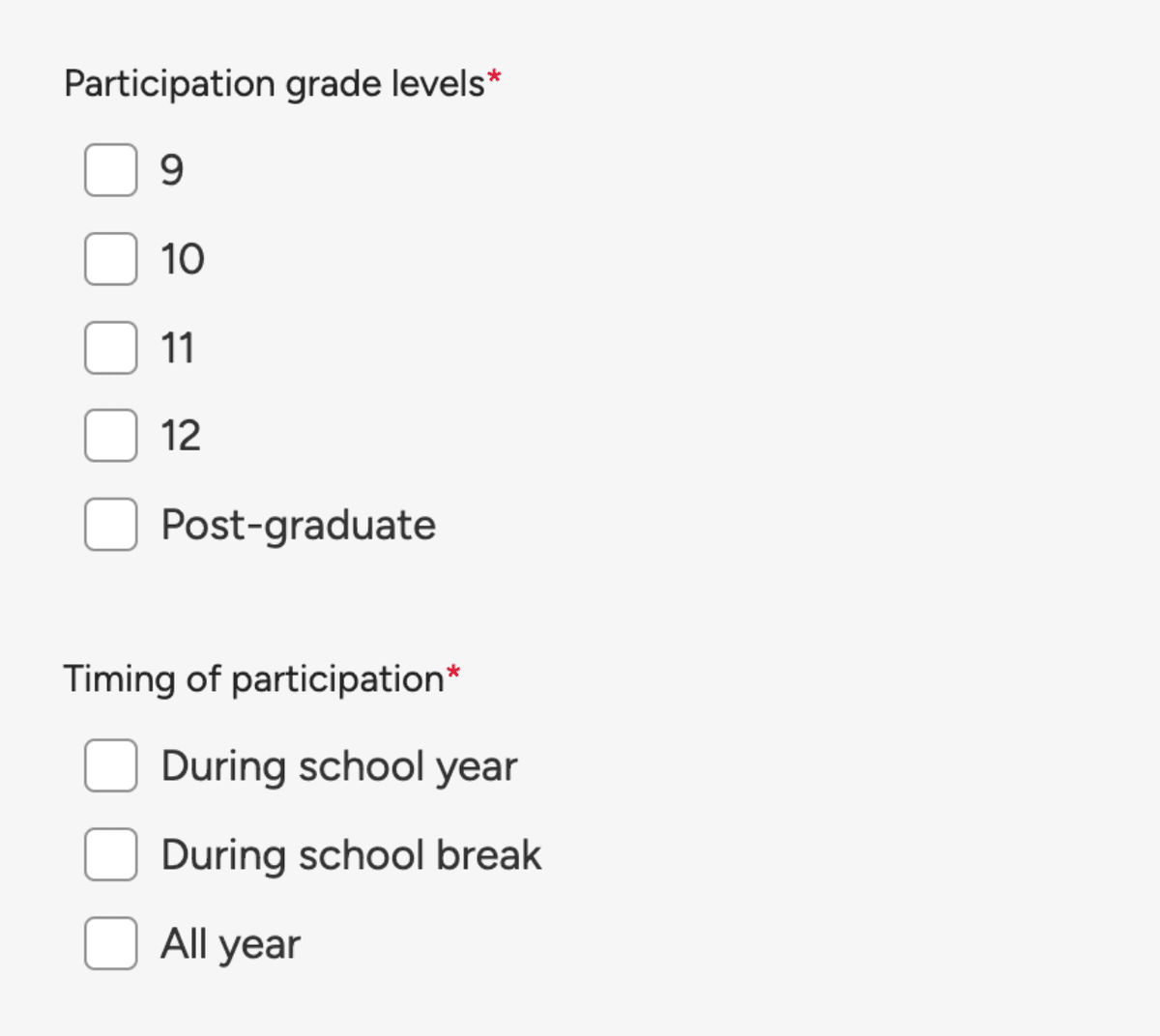Tick the 'During school year' checkbox
Image resolution: width=1160 pixels, height=1036 pixels.
tap(109, 766)
